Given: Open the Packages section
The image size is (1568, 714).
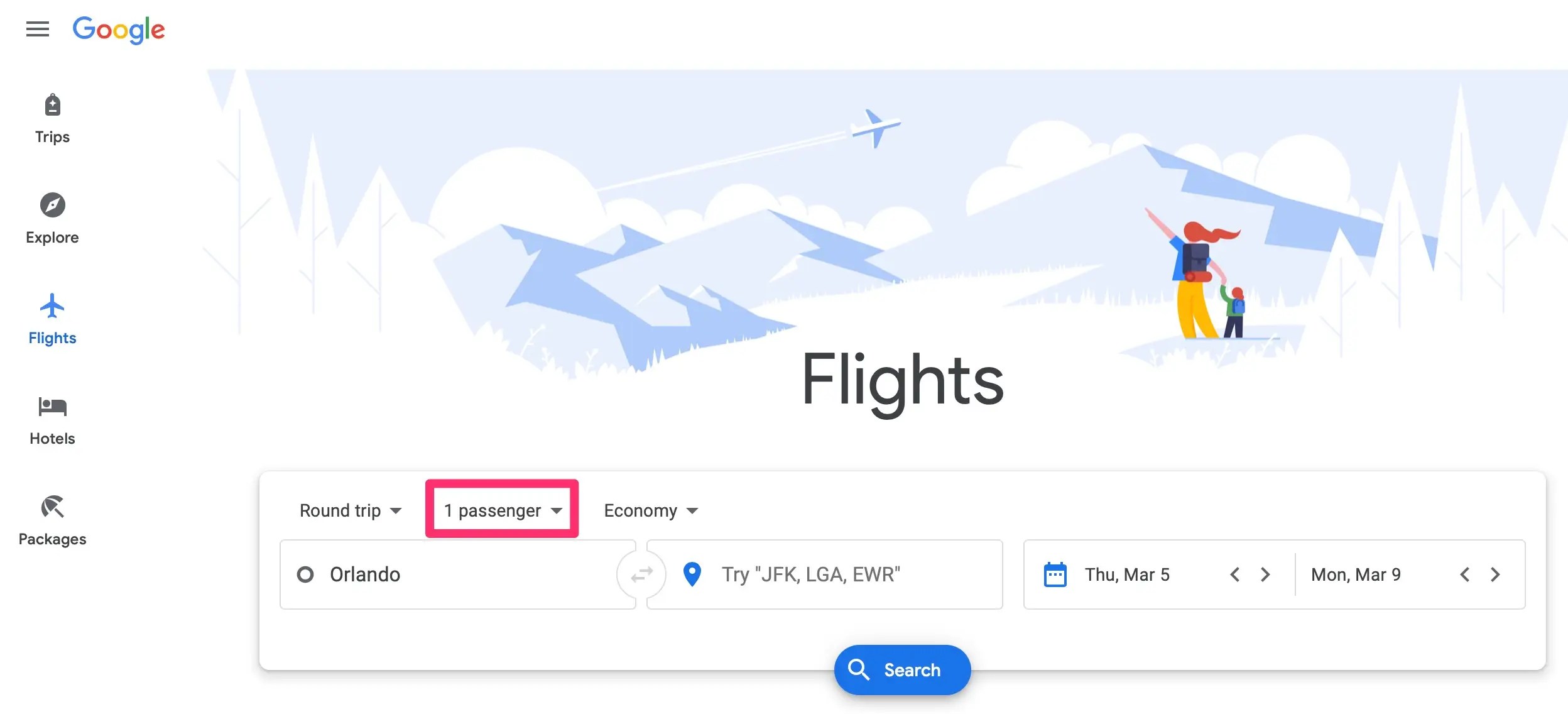Looking at the screenshot, I should pyautogui.click(x=52, y=520).
